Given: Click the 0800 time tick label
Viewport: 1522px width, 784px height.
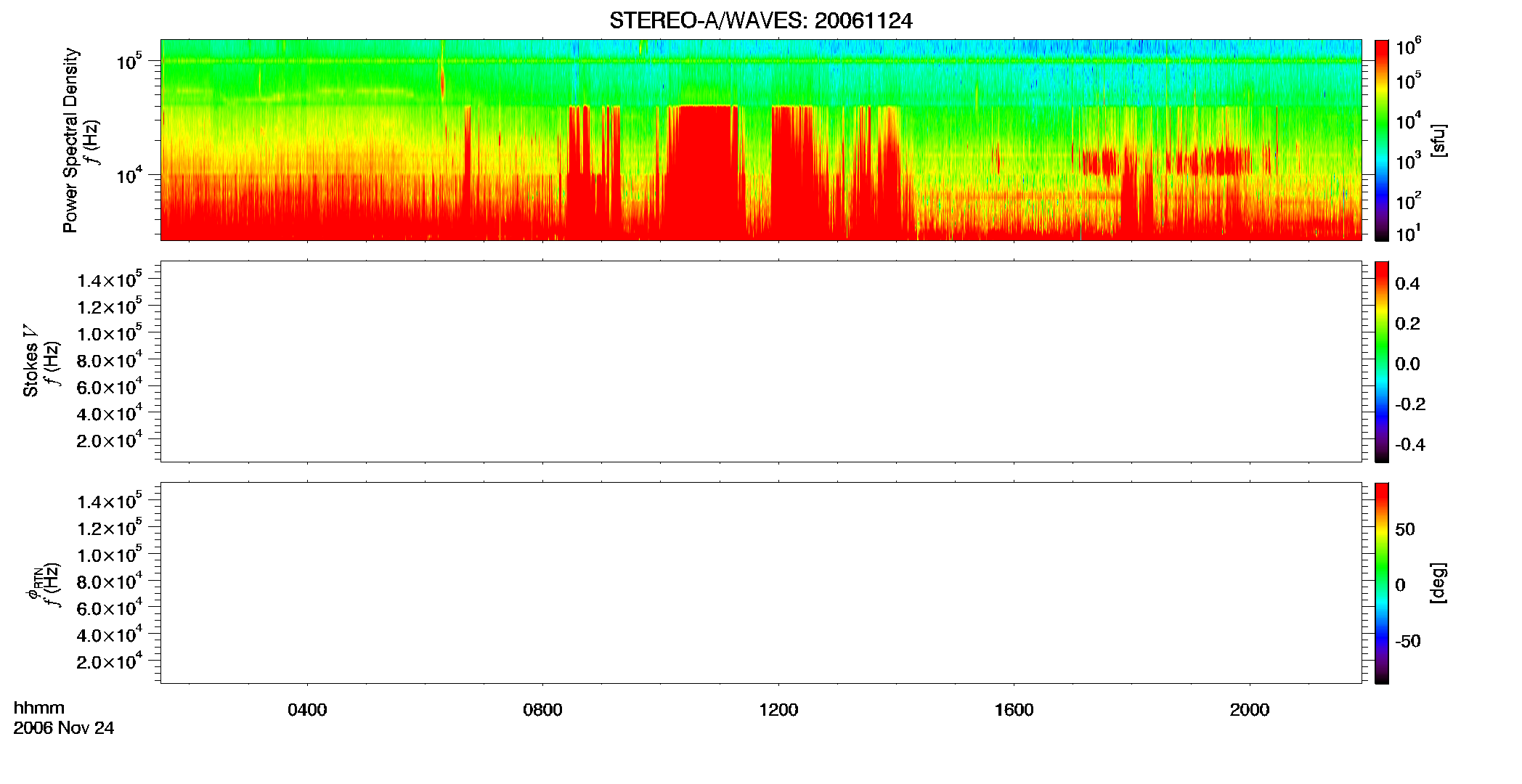Looking at the screenshot, I should [542, 710].
